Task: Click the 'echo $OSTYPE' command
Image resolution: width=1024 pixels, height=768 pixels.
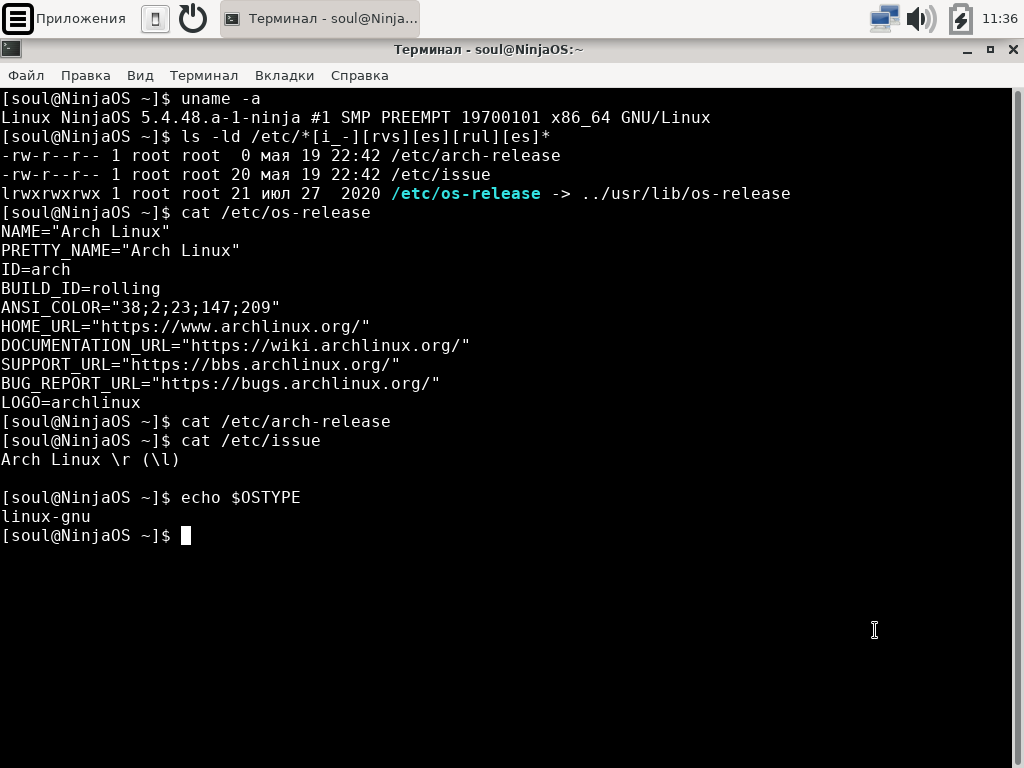Action: click(x=240, y=498)
